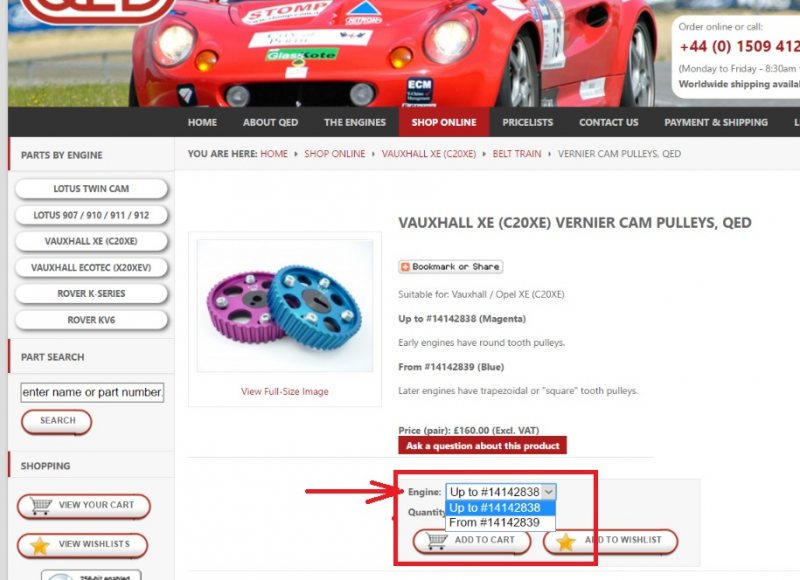
Task: Click the Belt Train breadcrumb link
Action: [x=516, y=154]
